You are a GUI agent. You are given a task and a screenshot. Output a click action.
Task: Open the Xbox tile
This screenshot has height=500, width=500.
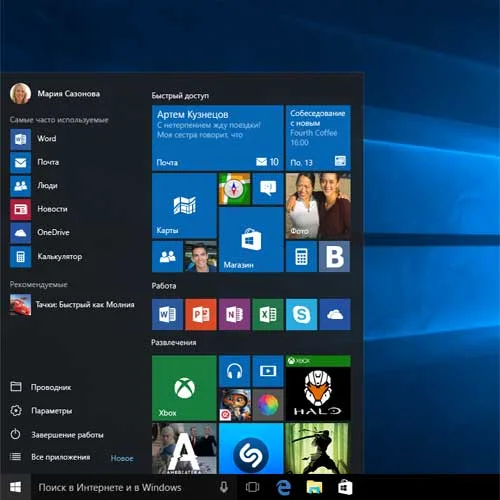click(x=184, y=388)
